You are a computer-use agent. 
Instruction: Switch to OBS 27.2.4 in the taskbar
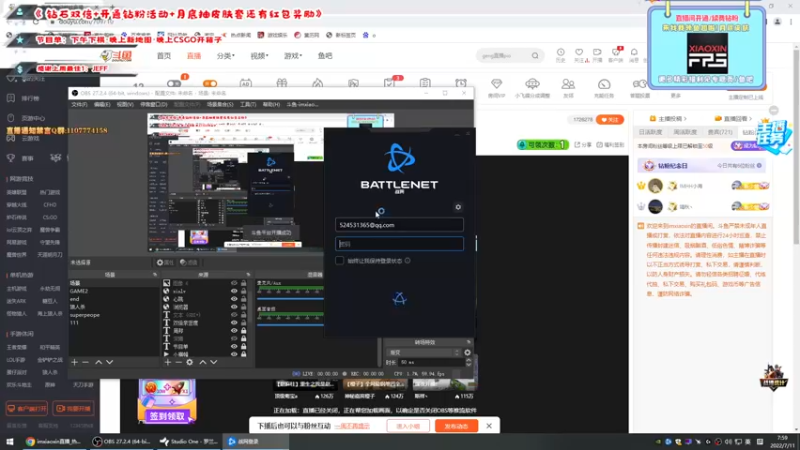pos(121,441)
